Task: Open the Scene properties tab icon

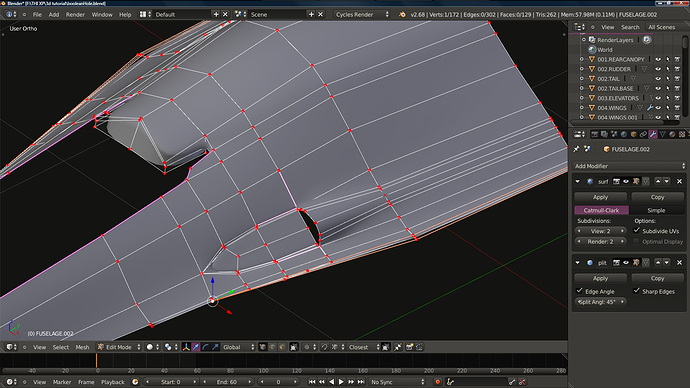Action: point(614,134)
